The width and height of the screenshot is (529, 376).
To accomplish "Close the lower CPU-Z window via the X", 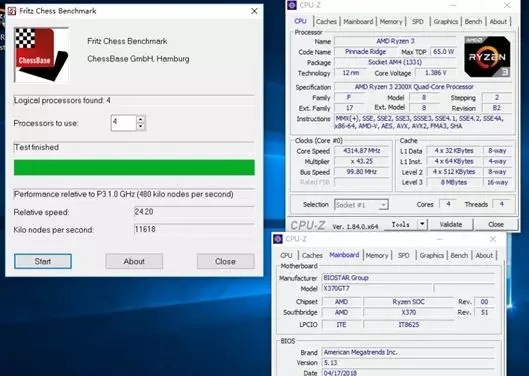I will coord(493,239).
